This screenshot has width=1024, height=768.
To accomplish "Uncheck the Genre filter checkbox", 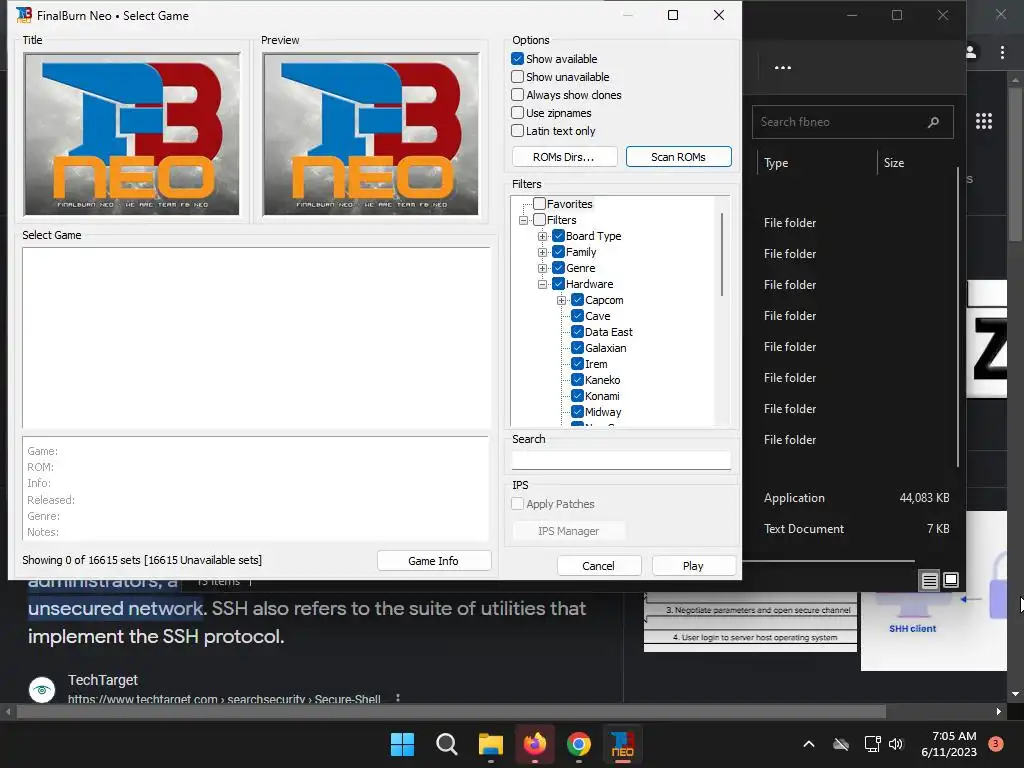I will 558,268.
